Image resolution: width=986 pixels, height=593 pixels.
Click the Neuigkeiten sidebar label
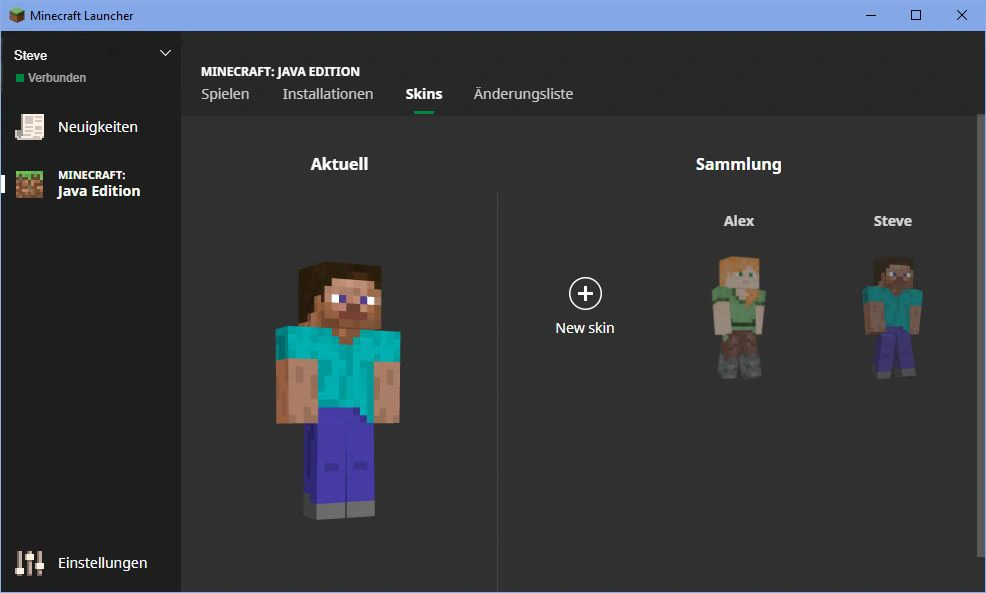(x=97, y=127)
